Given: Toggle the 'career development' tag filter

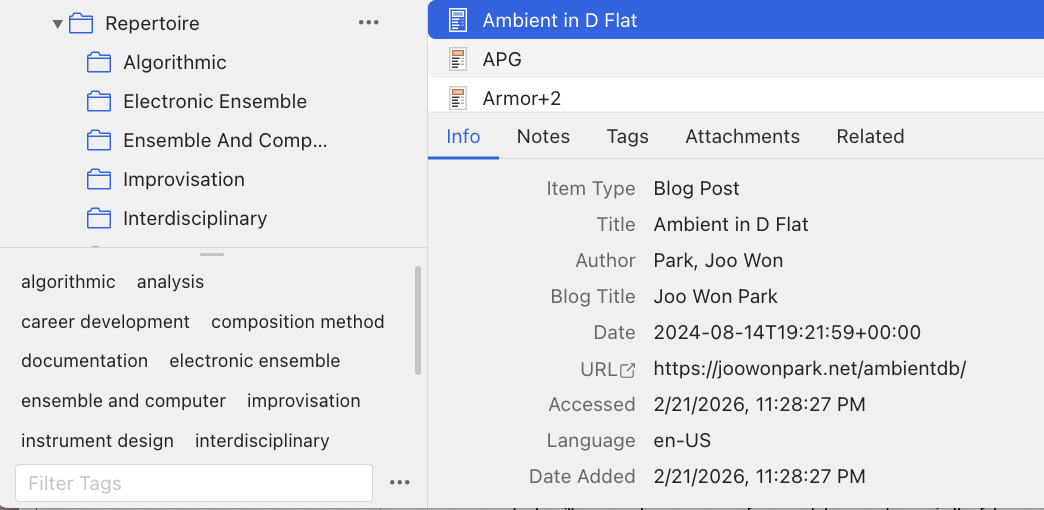Looking at the screenshot, I should [105, 322].
